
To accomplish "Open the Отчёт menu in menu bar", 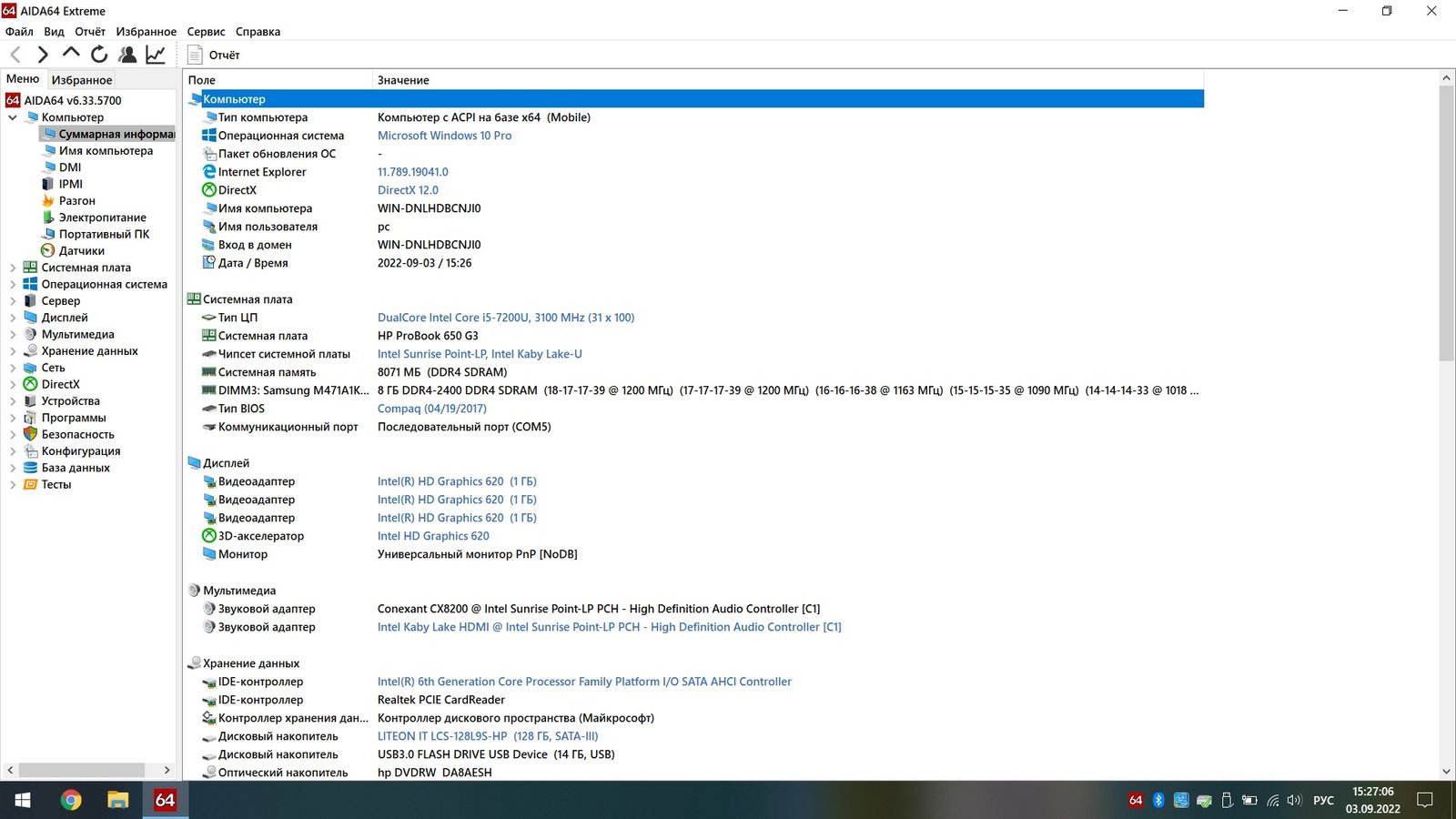I will 90,31.
